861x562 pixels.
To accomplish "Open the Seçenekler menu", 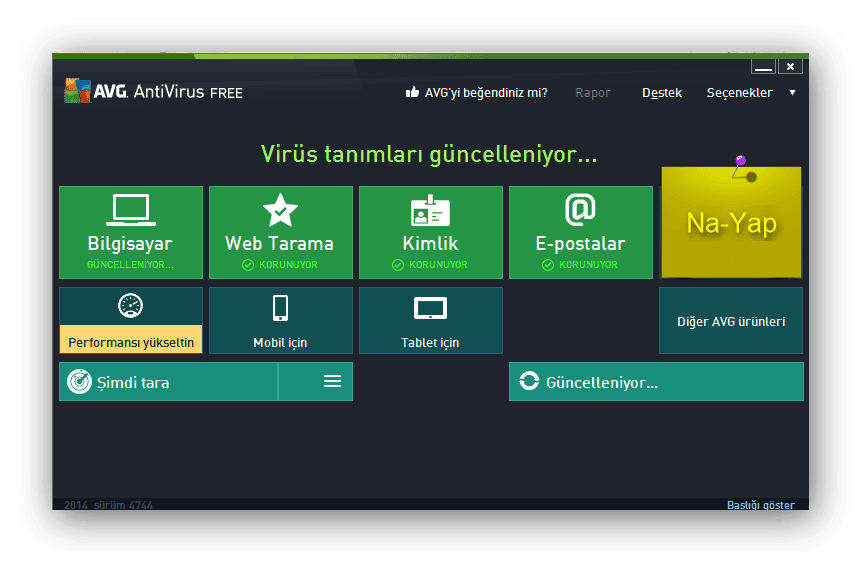I will [x=739, y=93].
